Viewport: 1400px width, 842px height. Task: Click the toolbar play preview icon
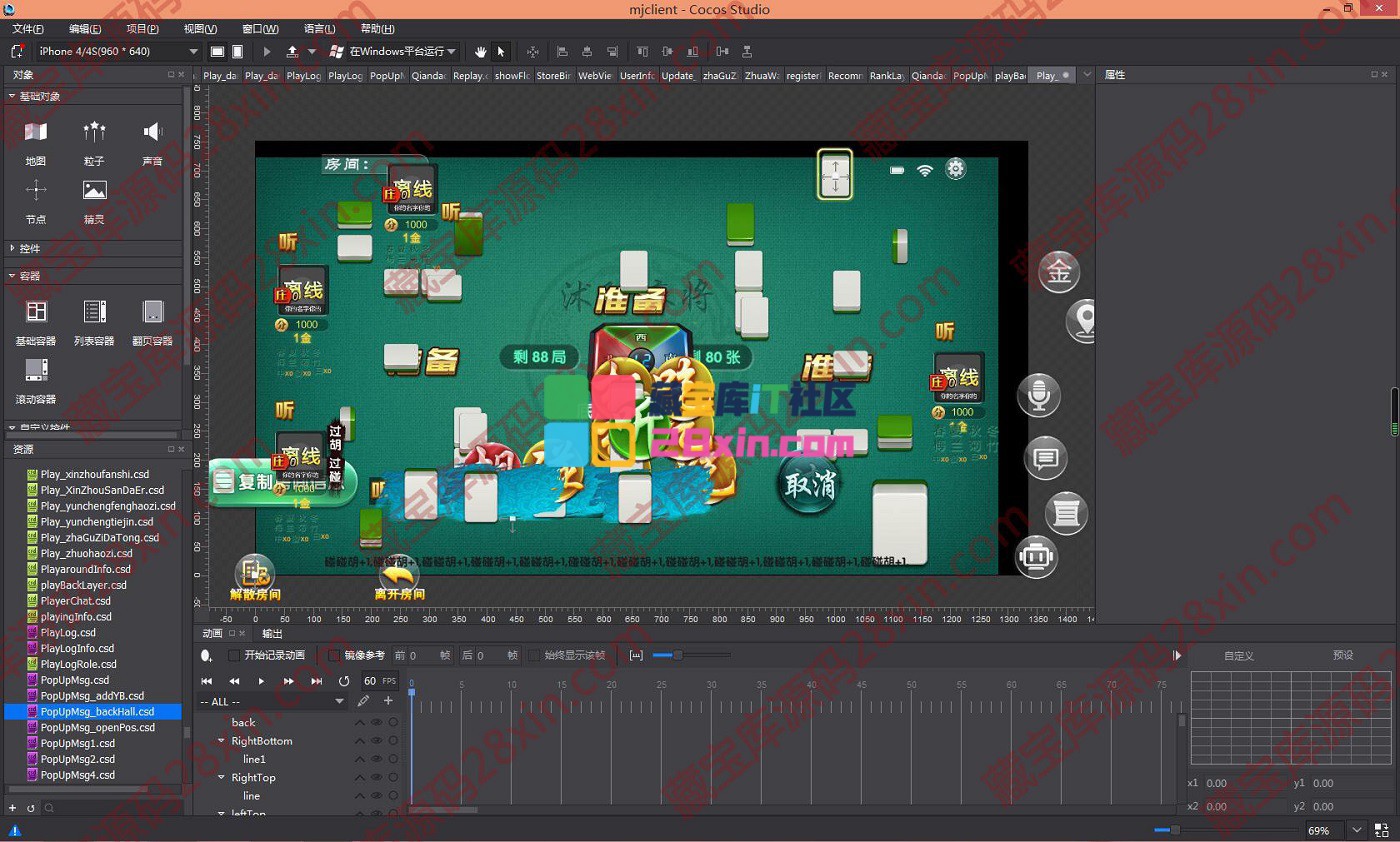click(x=267, y=51)
